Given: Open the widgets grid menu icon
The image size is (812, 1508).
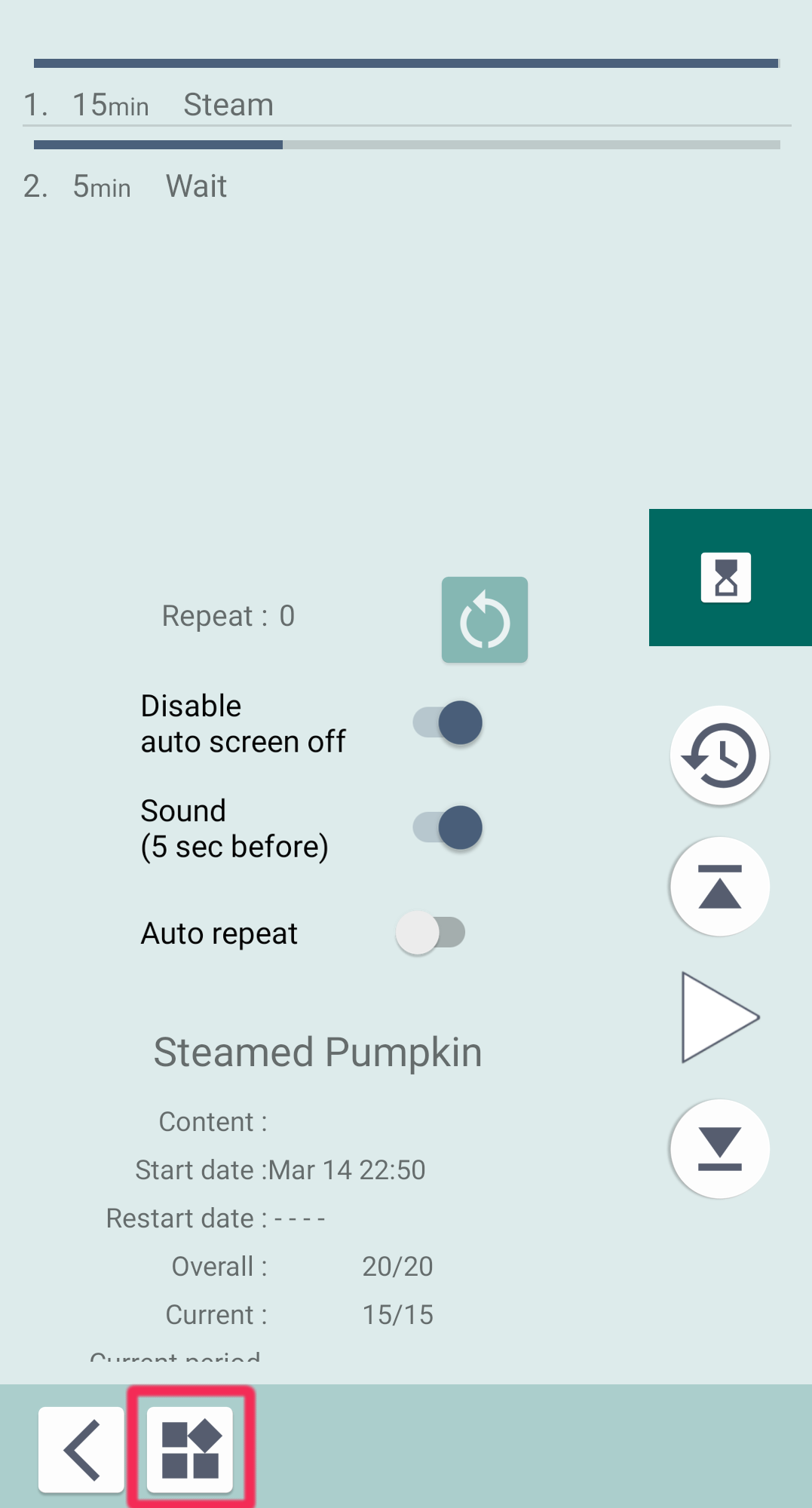Looking at the screenshot, I should pyautogui.click(x=190, y=1449).
